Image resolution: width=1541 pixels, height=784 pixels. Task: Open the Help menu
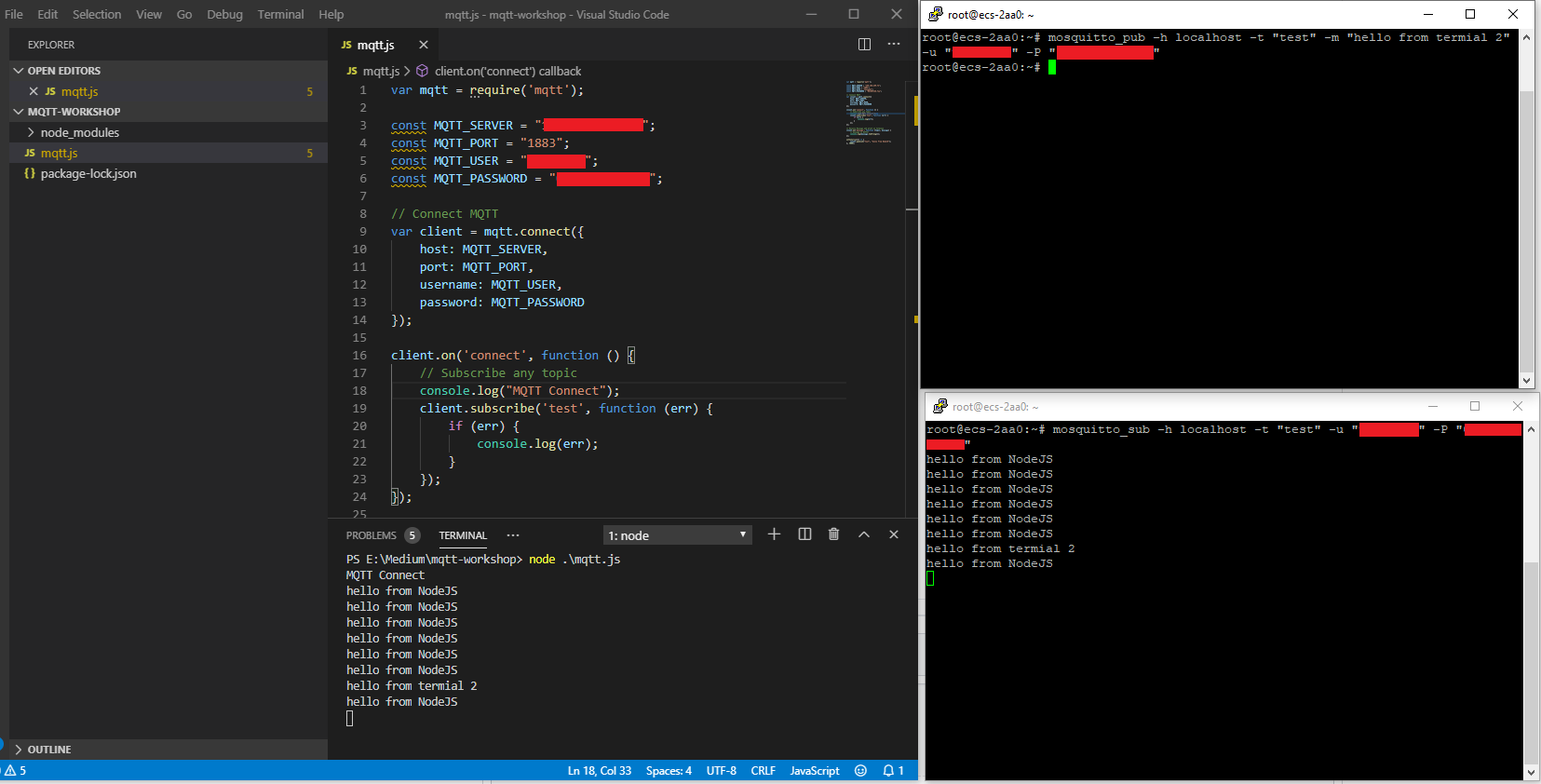[x=331, y=14]
